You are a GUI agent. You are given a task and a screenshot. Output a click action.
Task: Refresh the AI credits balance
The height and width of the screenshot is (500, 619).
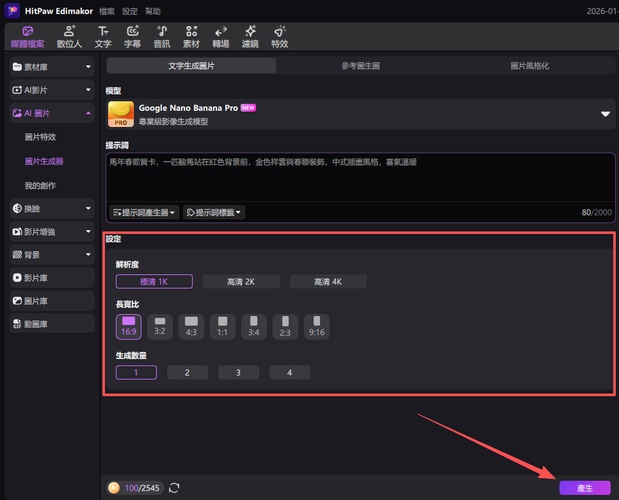coord(174,488)
